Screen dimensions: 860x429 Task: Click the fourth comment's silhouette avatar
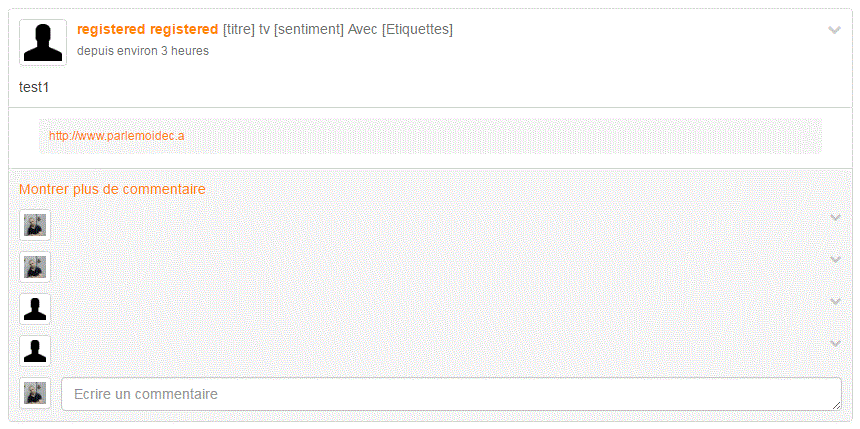tap(35, 351)
